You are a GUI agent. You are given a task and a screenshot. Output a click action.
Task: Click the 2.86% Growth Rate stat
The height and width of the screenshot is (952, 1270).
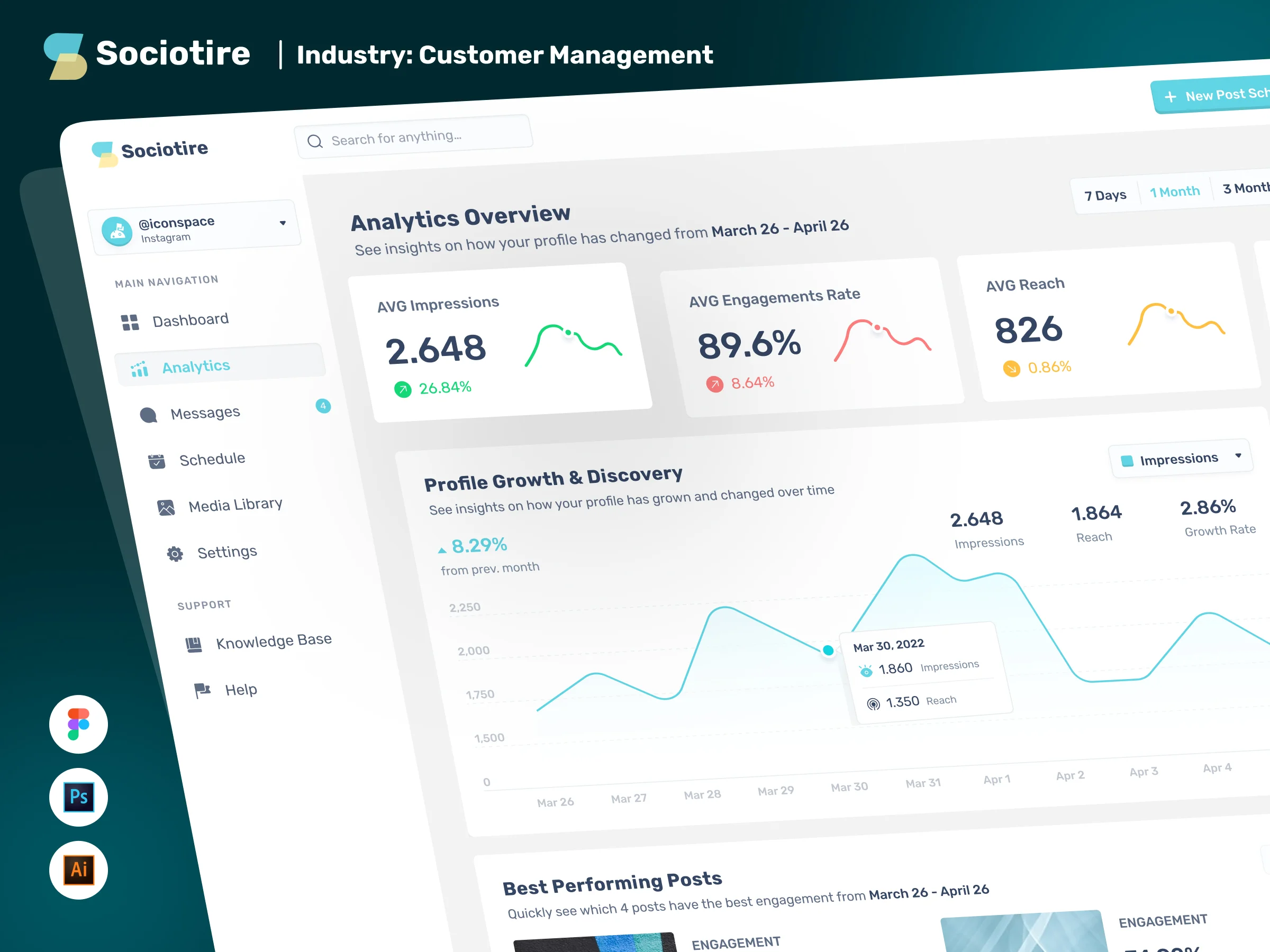click(x=1218, y=518)
